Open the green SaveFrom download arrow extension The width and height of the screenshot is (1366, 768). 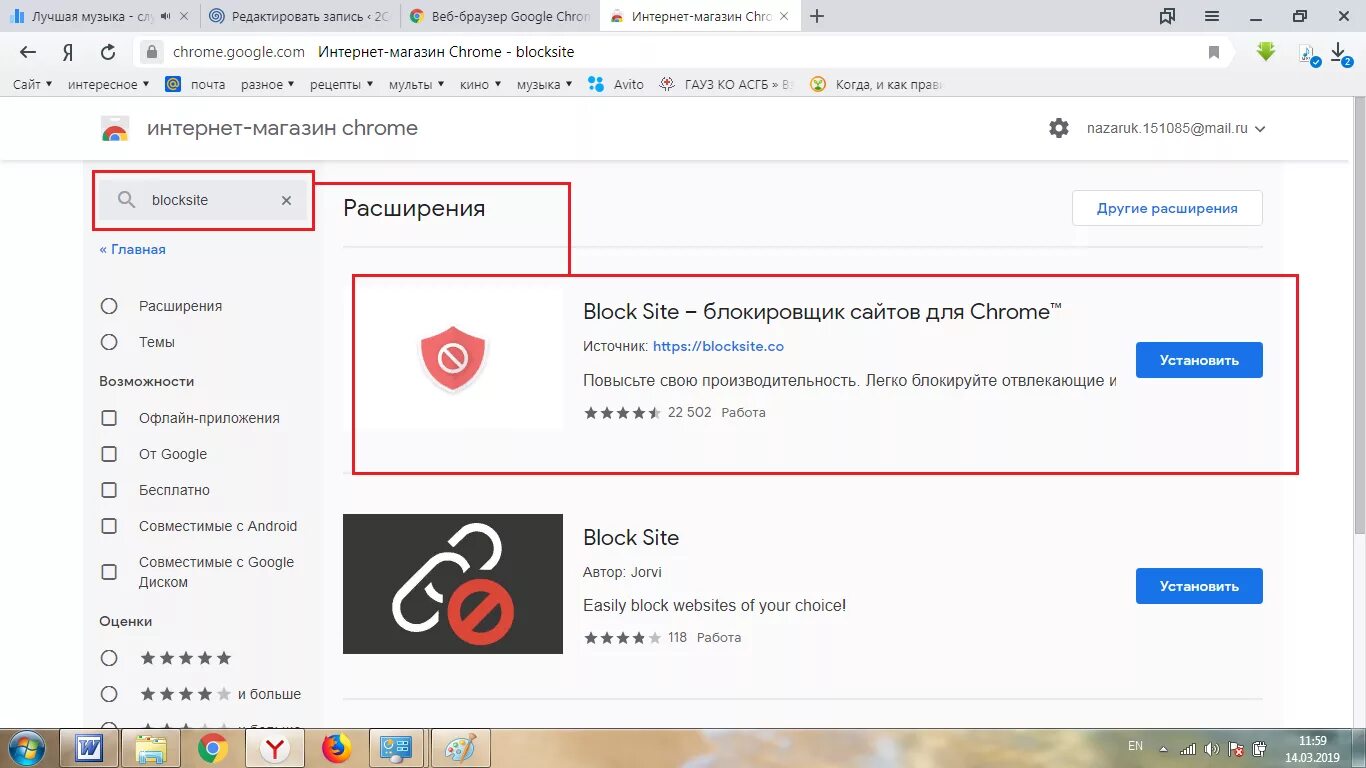click(1266, 51)
